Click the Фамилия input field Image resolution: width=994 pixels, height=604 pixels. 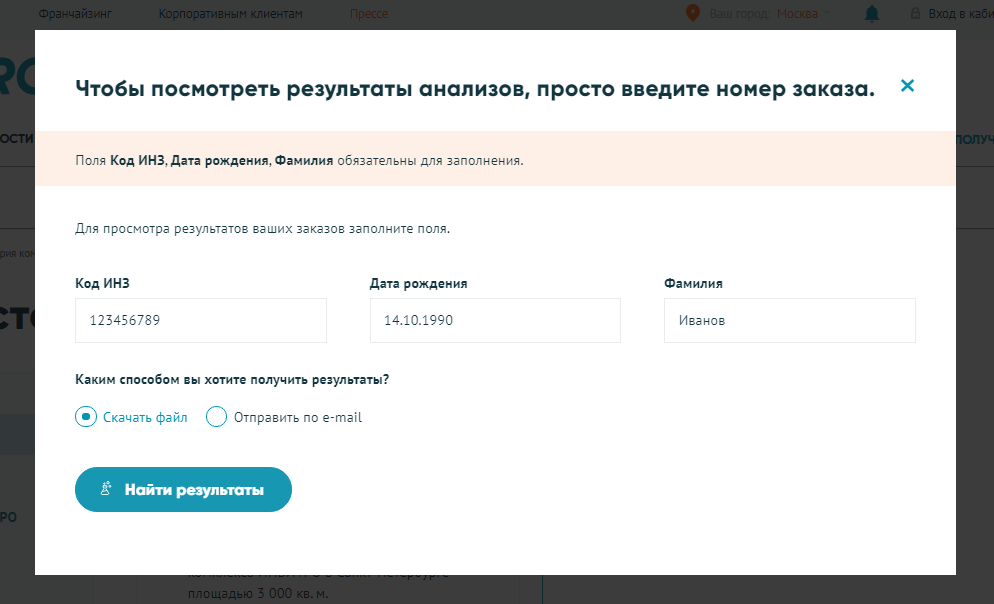click(790, 321)
